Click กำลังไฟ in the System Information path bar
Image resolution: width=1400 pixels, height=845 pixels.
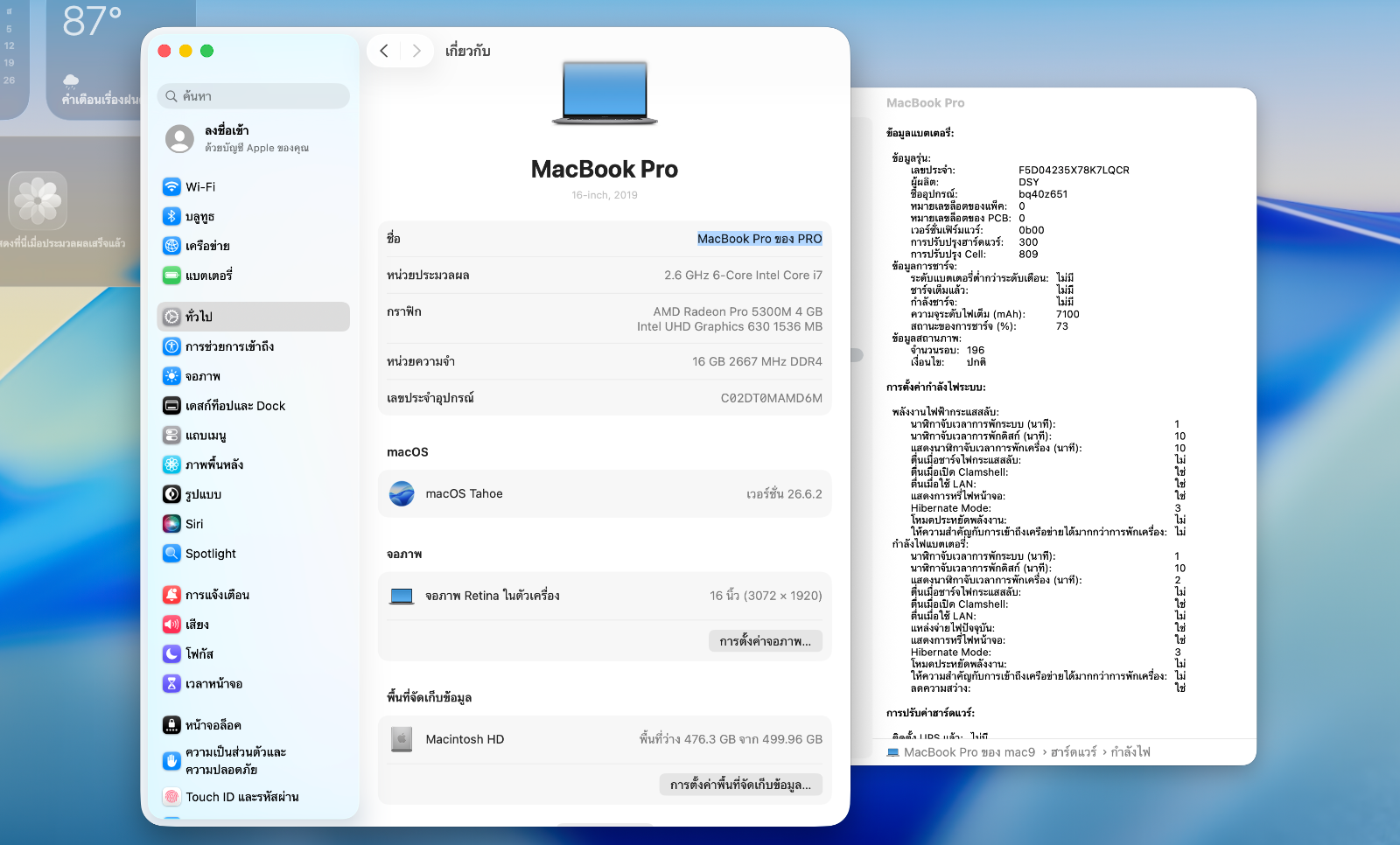point(1130,752)
